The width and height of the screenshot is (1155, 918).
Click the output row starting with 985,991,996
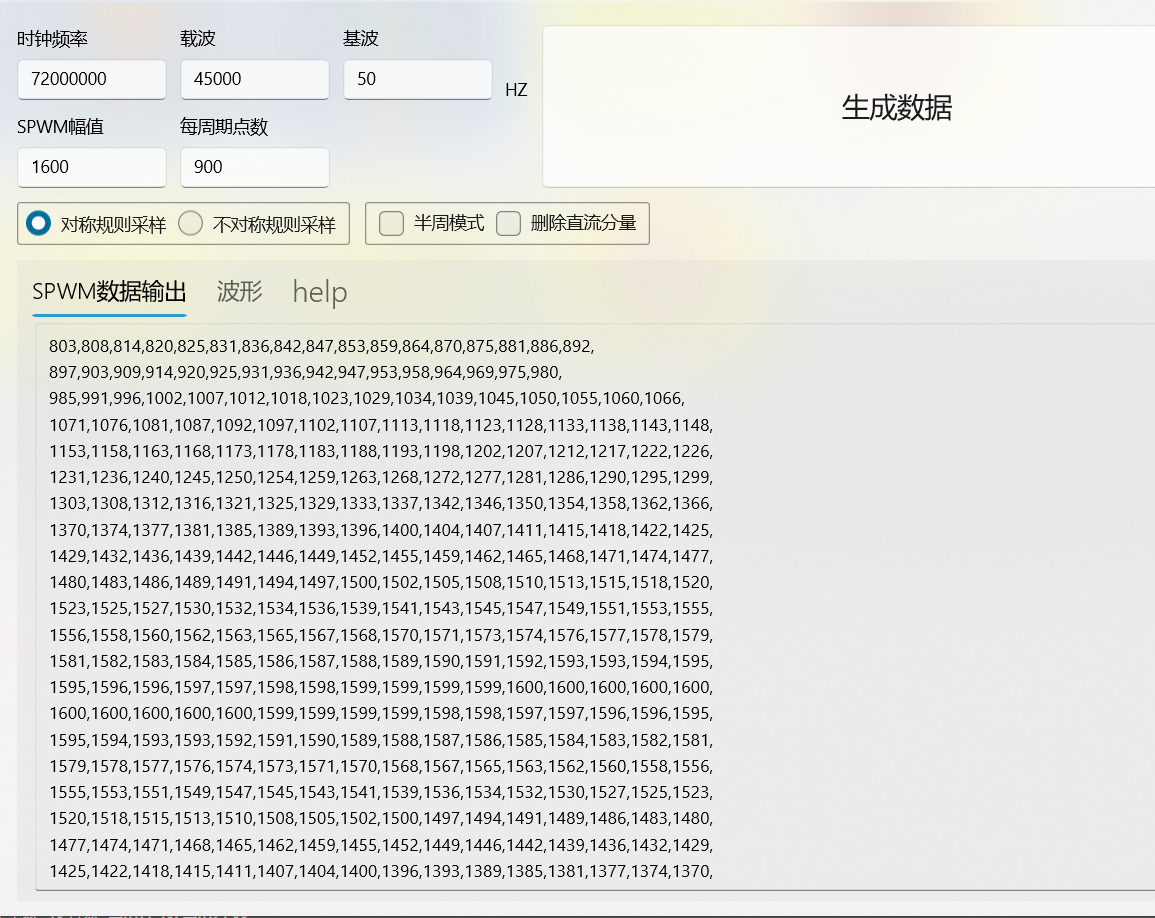pyautogui.click(x=367, y=399)
